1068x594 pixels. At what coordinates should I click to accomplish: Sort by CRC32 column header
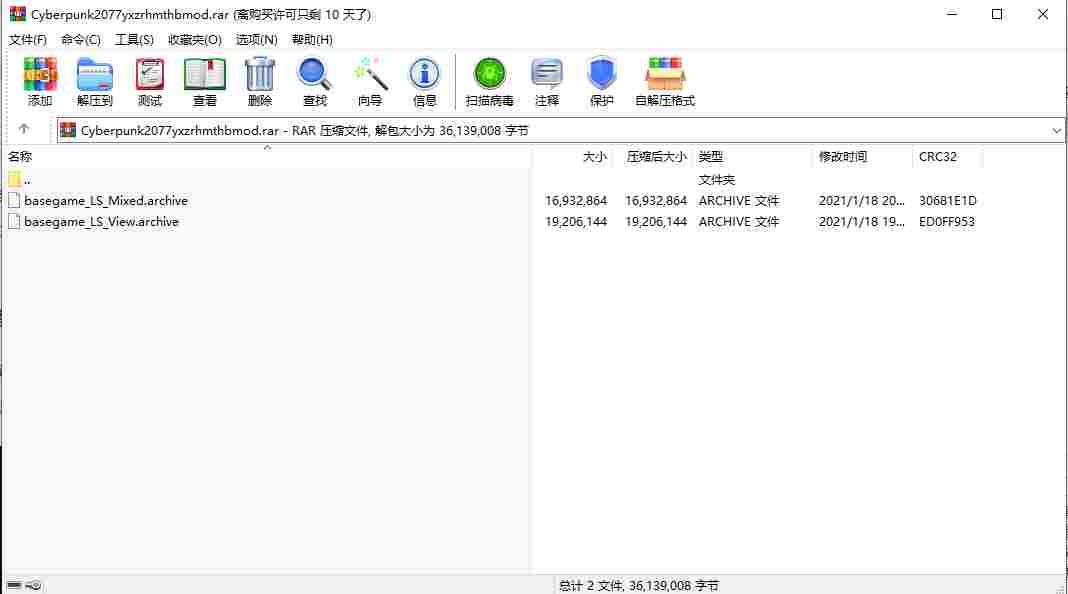coord(937,156)
